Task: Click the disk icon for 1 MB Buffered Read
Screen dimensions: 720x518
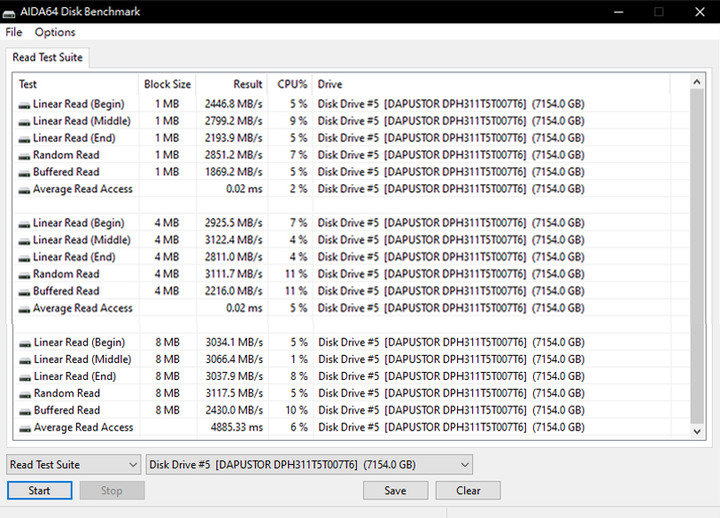Action: (x=24, y=174)
